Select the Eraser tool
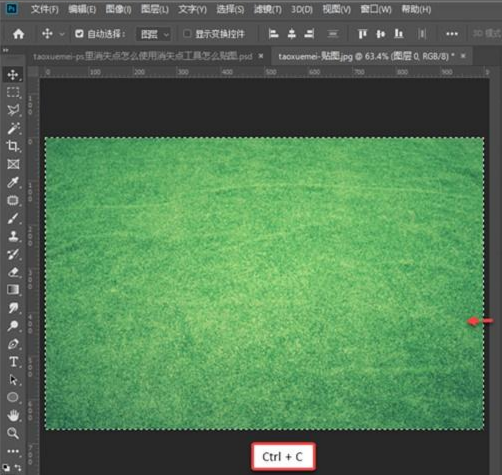Image resolution: width=502 pixels, height=475 pixels. 13,272
